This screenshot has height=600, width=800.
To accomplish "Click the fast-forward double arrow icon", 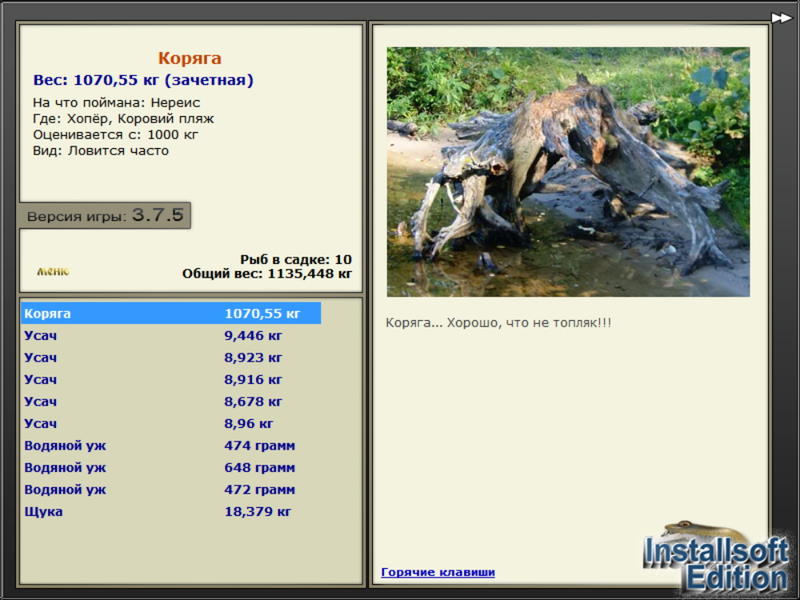I will (x=781, y=18).
